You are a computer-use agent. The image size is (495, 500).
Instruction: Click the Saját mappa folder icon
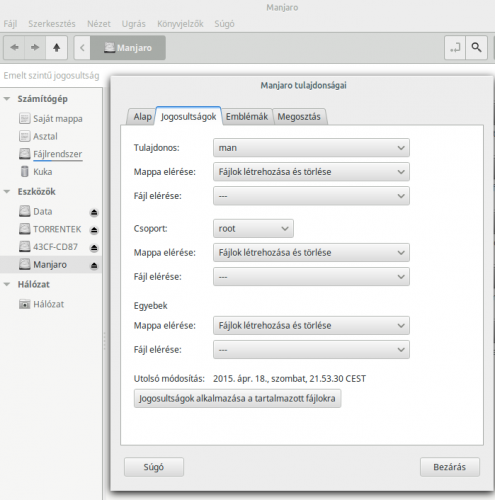click(x=25, y=118)
